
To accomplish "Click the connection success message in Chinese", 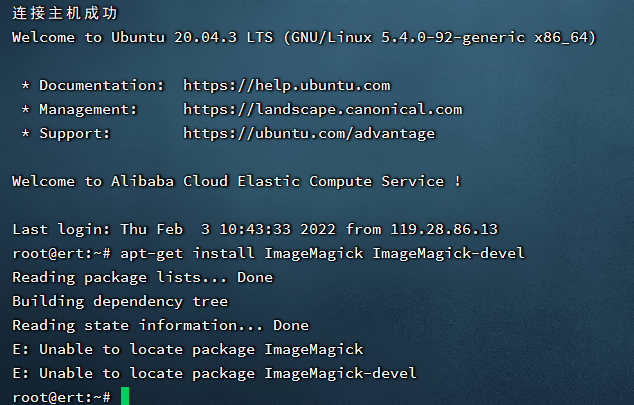I will [65, 13].
